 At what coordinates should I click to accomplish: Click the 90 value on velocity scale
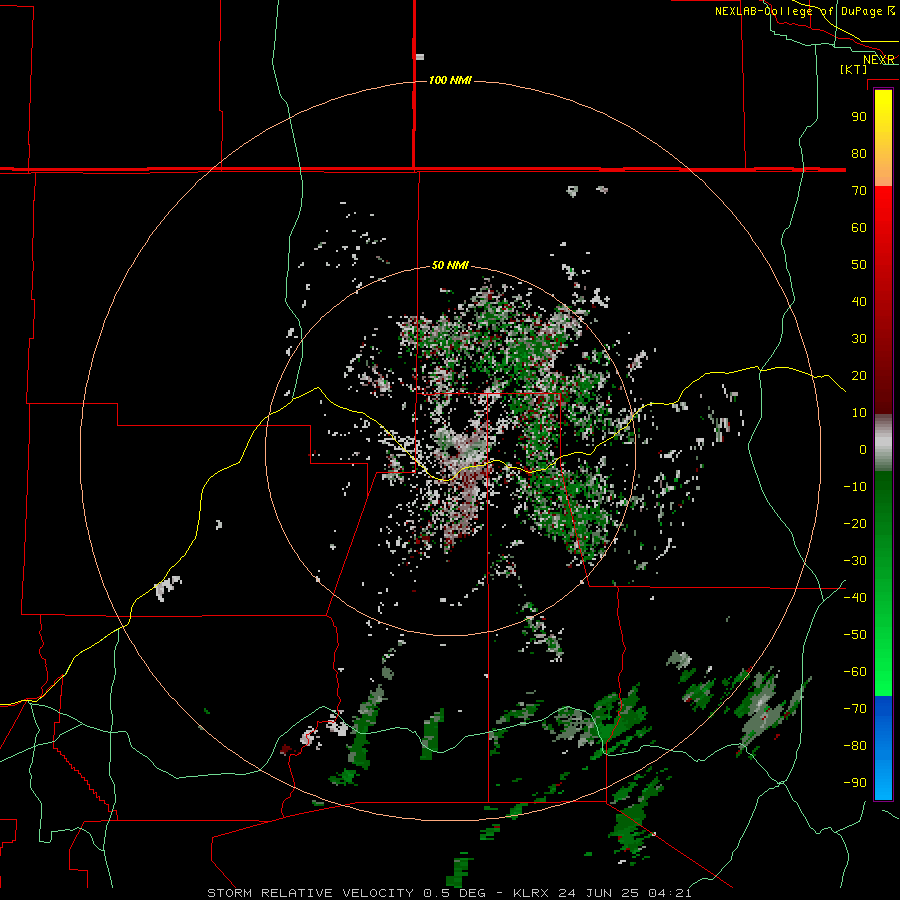click(859, 117)
